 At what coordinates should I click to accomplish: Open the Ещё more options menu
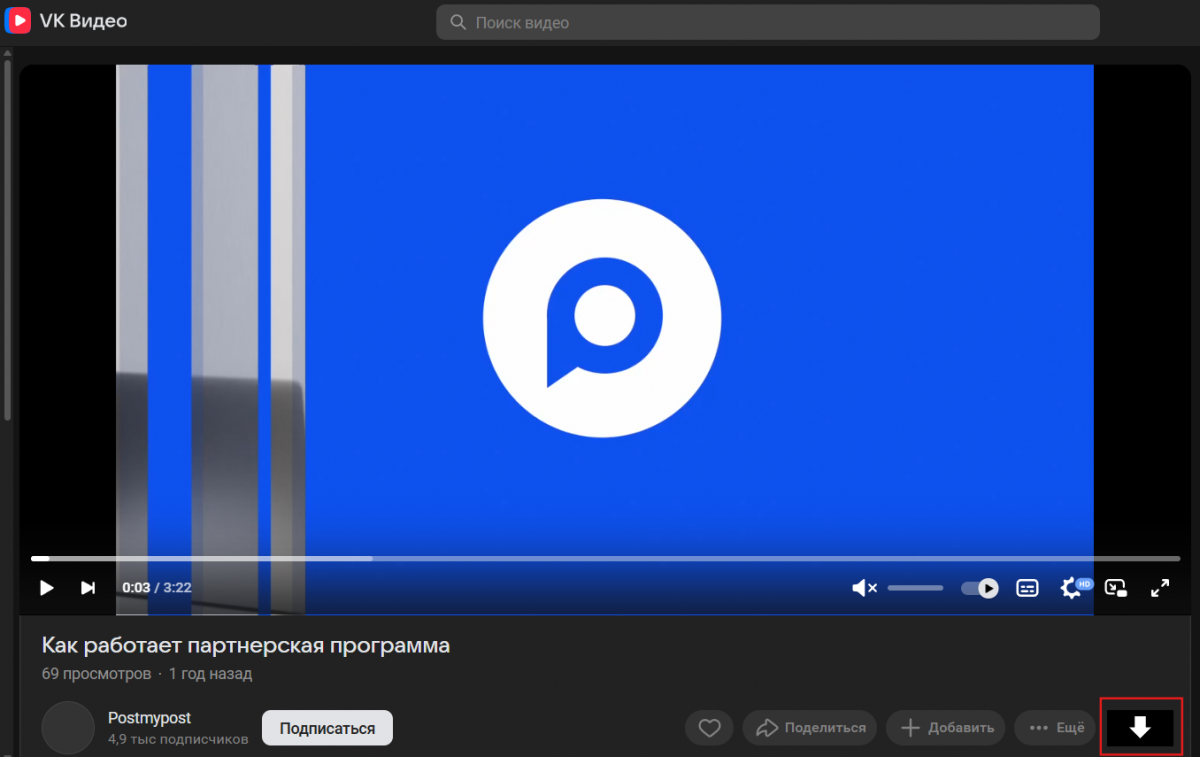(1055, 728)
